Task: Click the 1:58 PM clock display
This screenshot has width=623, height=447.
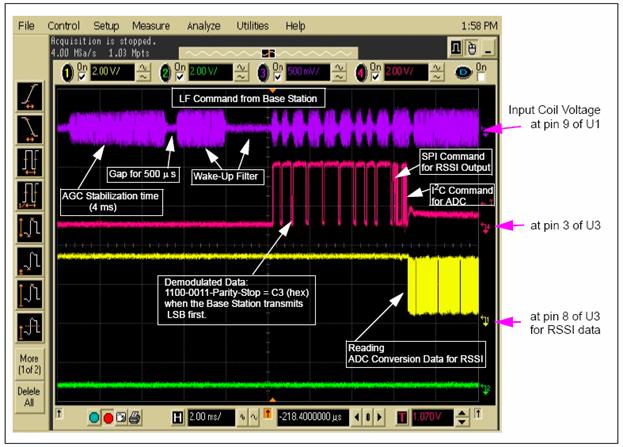Action: coord(479,26)
